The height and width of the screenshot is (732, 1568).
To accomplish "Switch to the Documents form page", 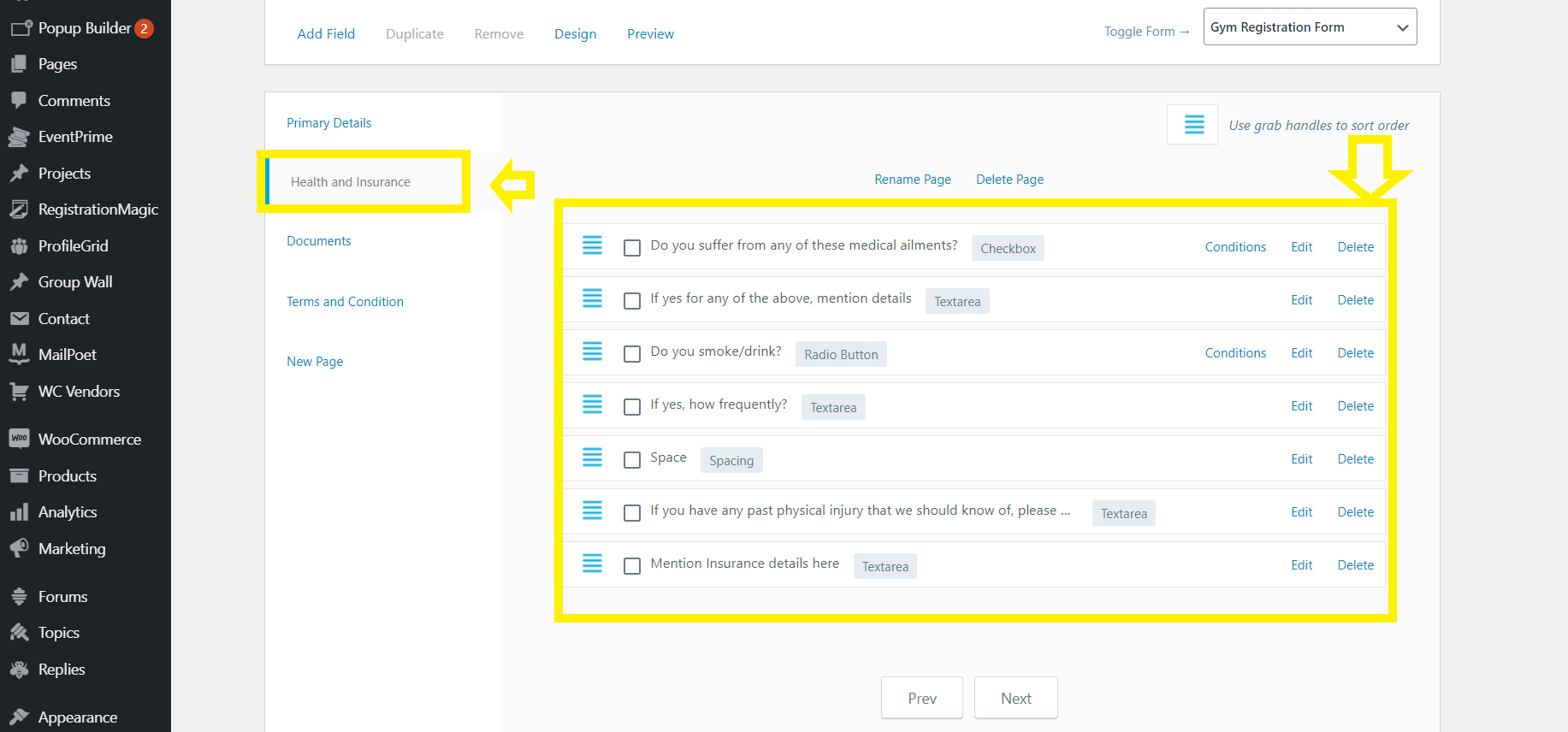I will point(318,241).
